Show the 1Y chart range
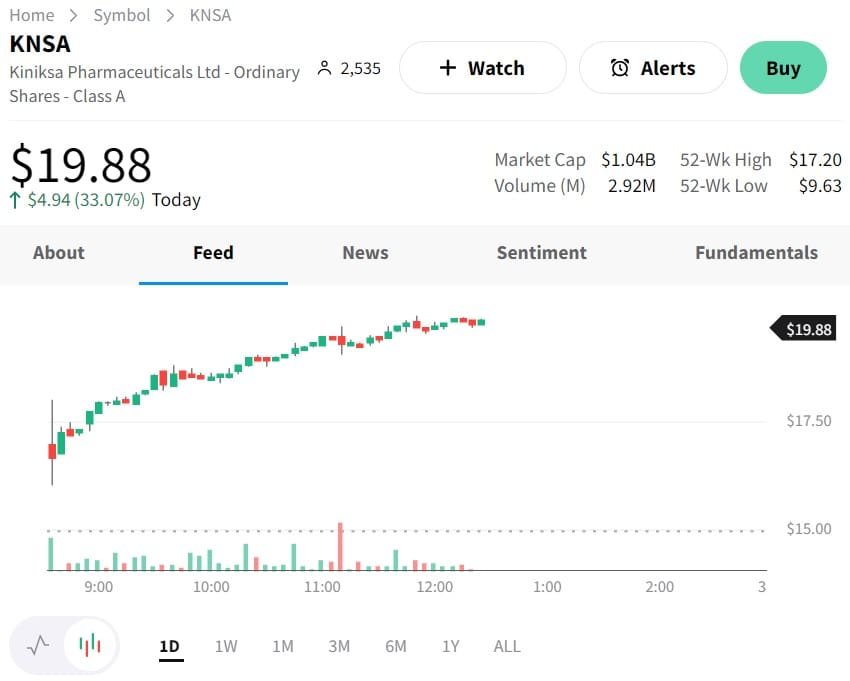 coord(451,646)
